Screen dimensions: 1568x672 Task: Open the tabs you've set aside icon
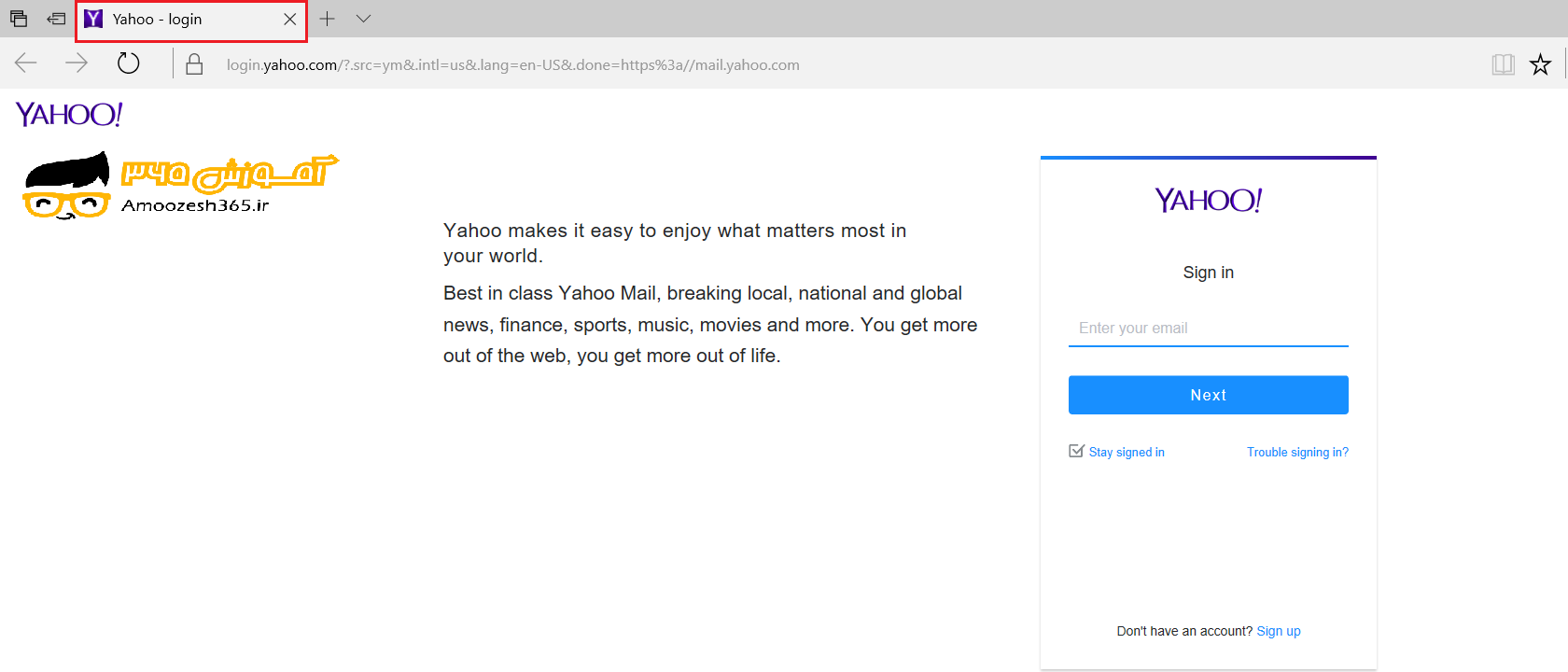click(x=19, y=19)
